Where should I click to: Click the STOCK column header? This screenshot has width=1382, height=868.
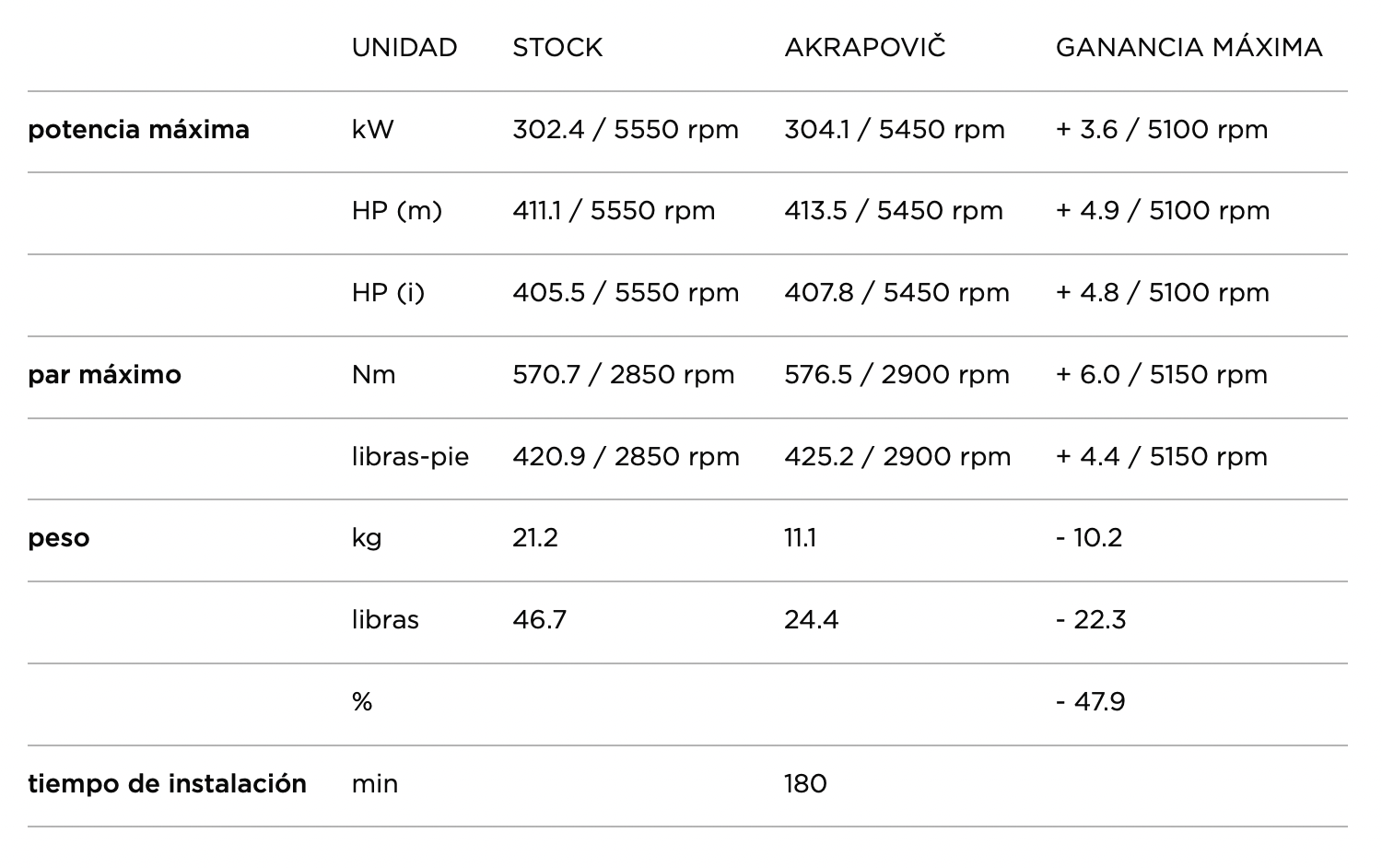[557, 48]
